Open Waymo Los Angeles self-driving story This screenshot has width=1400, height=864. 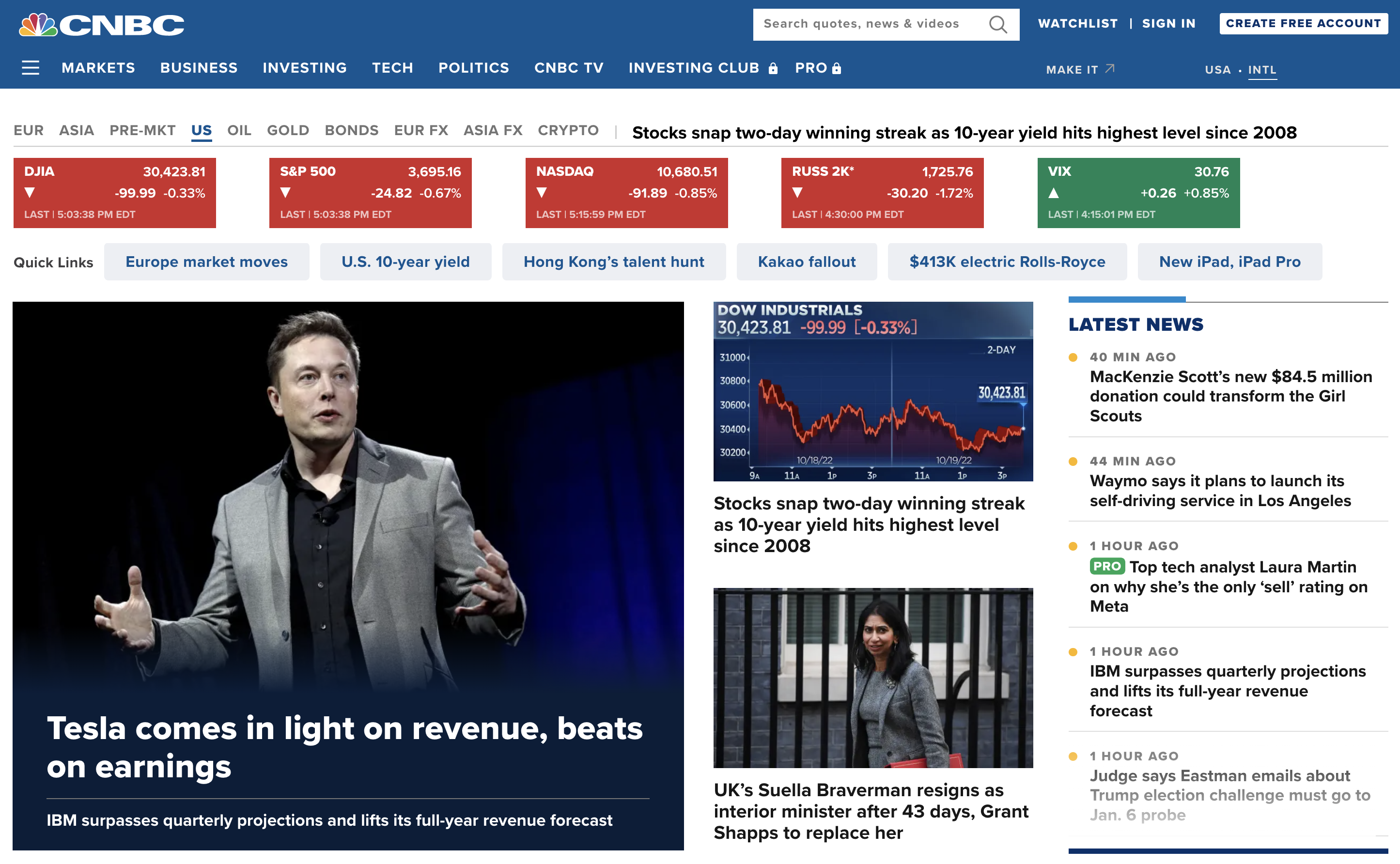(1220, 491)
